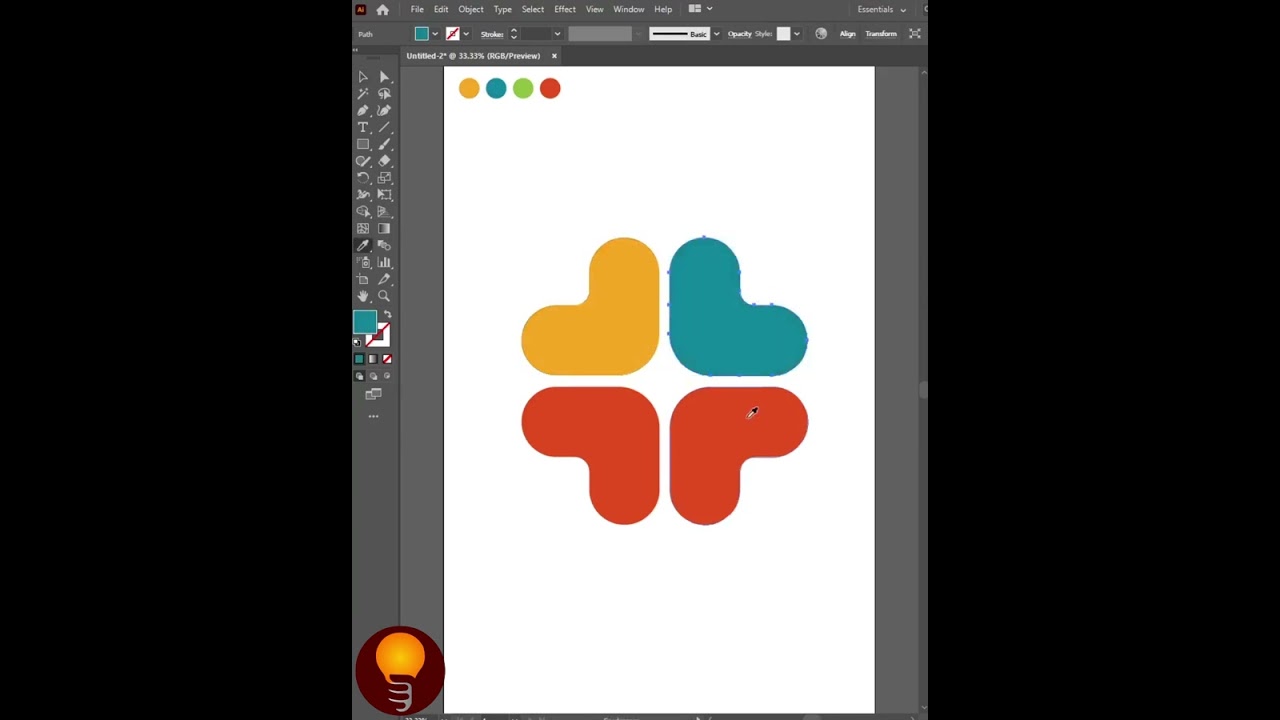The image size is (1280, 720).
Task: Choose the Magic Wand tool
Action: (363, 94)
